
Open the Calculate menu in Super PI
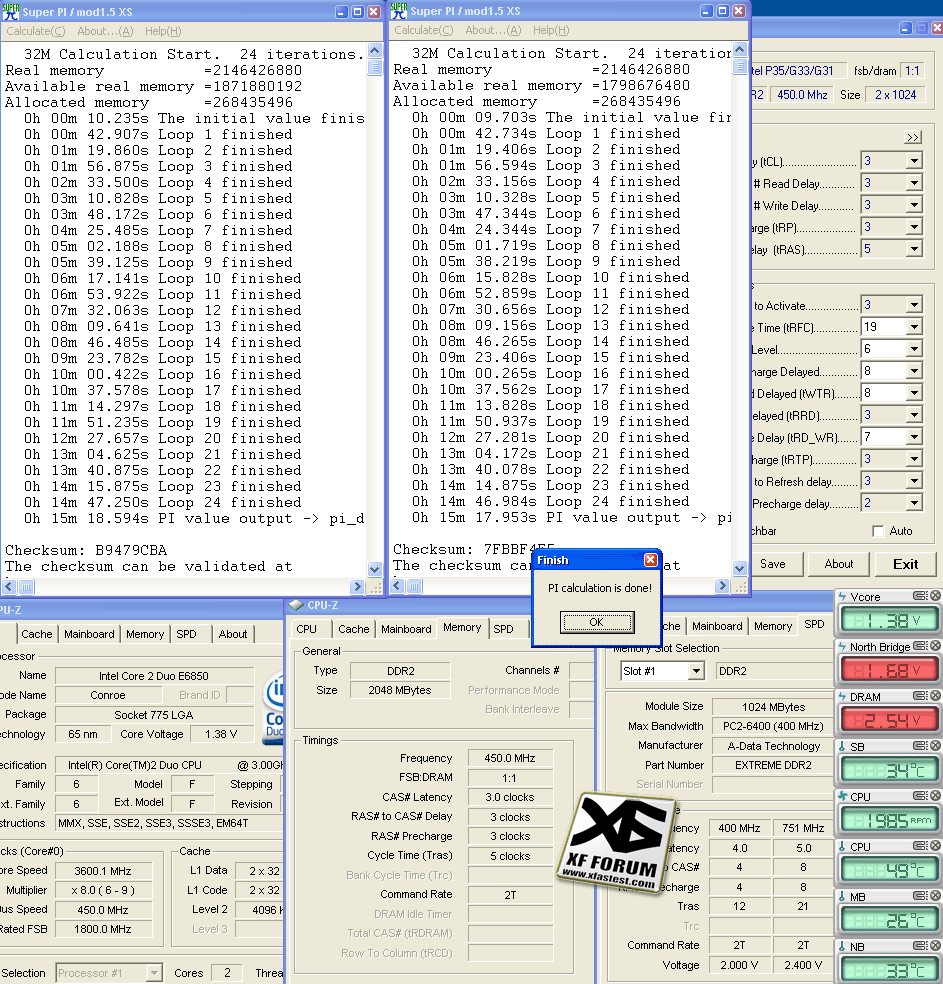[x=36, y=31]
